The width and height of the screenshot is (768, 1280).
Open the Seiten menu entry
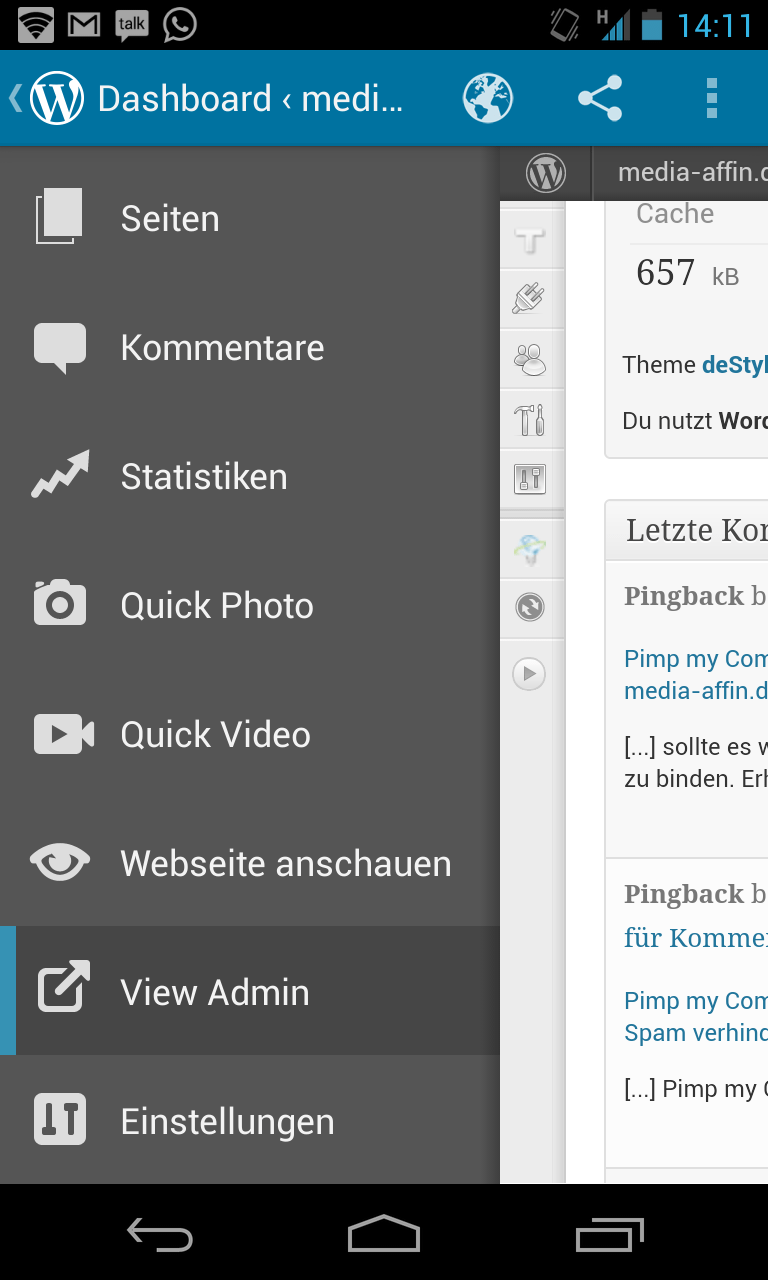250,218
